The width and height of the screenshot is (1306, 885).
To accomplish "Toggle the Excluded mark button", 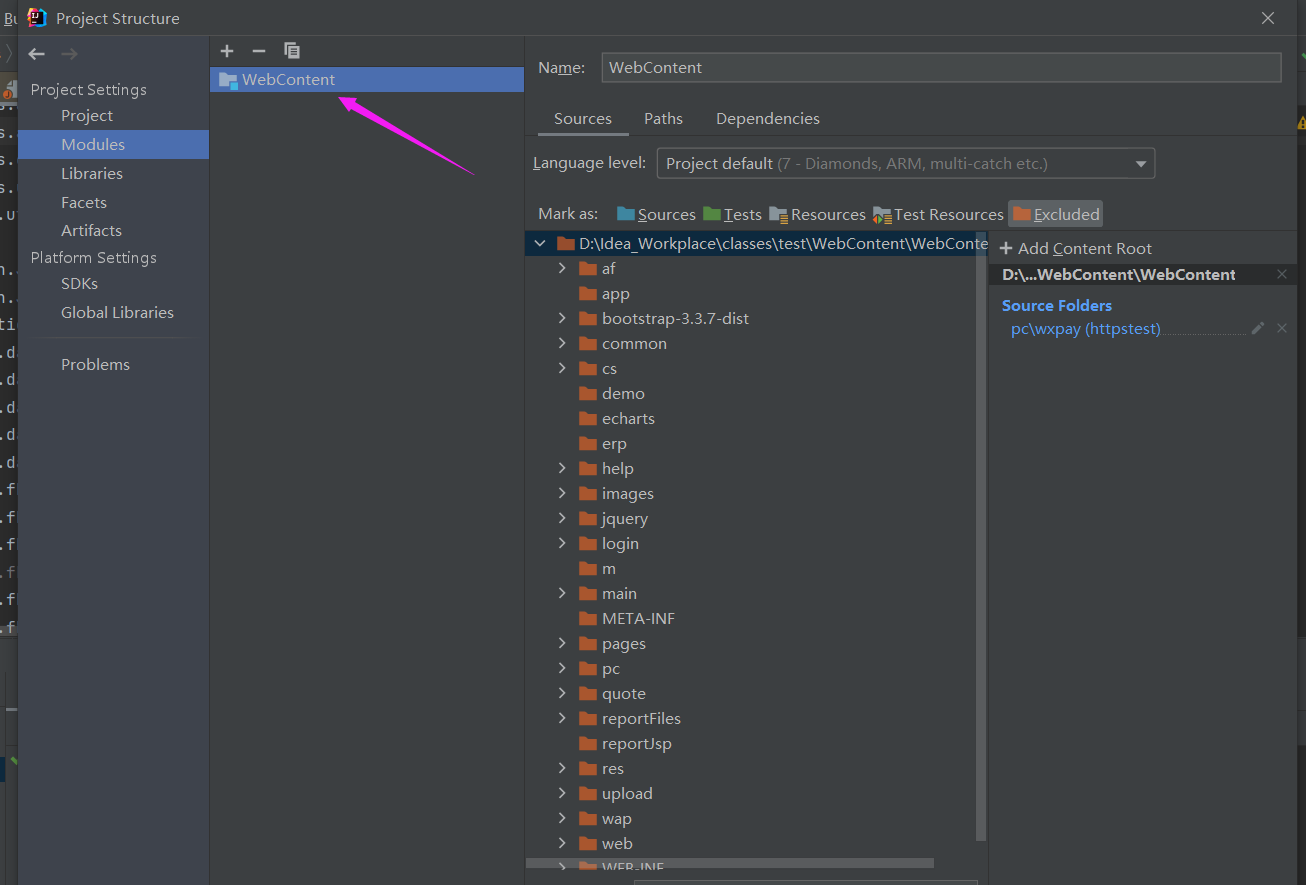I will 1056,214.
